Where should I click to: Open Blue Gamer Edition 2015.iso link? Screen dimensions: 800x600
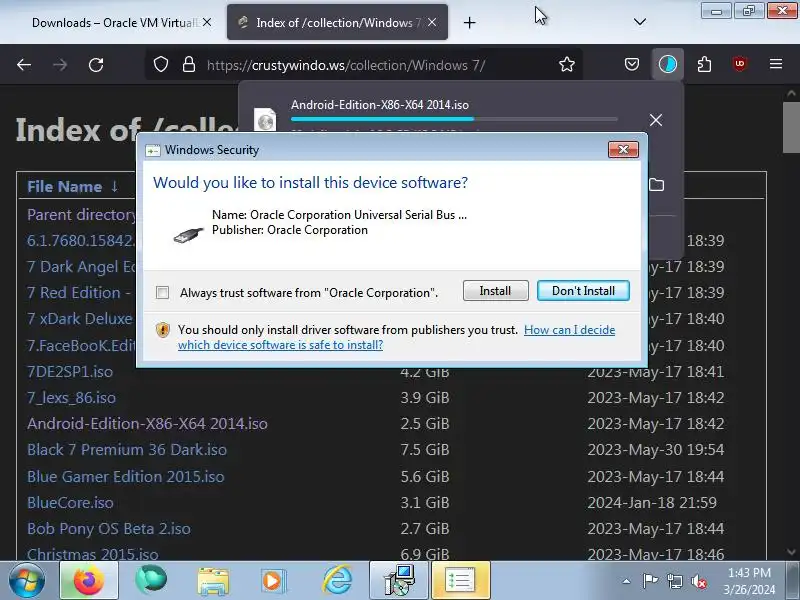[x=126, y=477]
